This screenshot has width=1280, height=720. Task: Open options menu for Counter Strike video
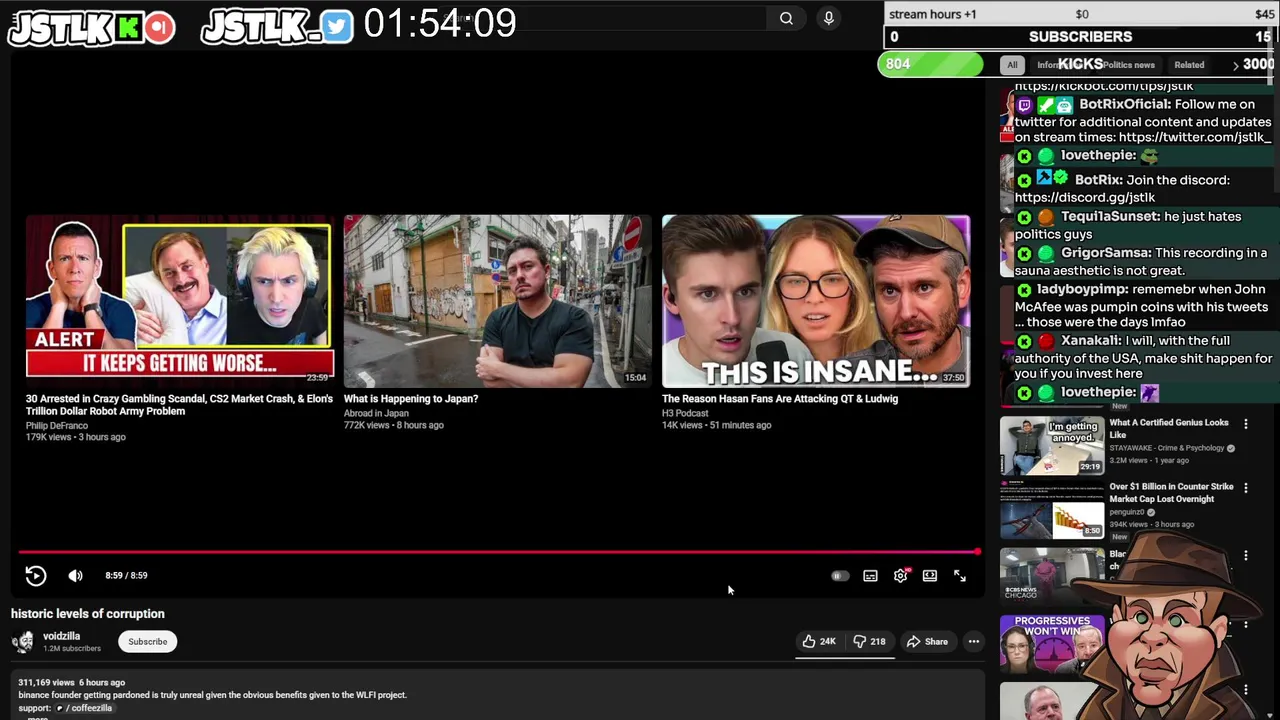point(1245,488)
